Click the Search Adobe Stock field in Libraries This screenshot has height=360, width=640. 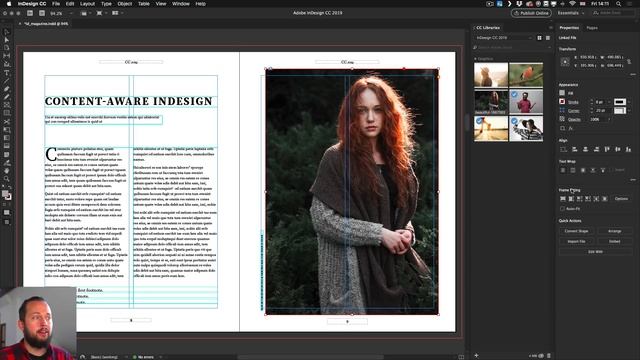(512, 48)
